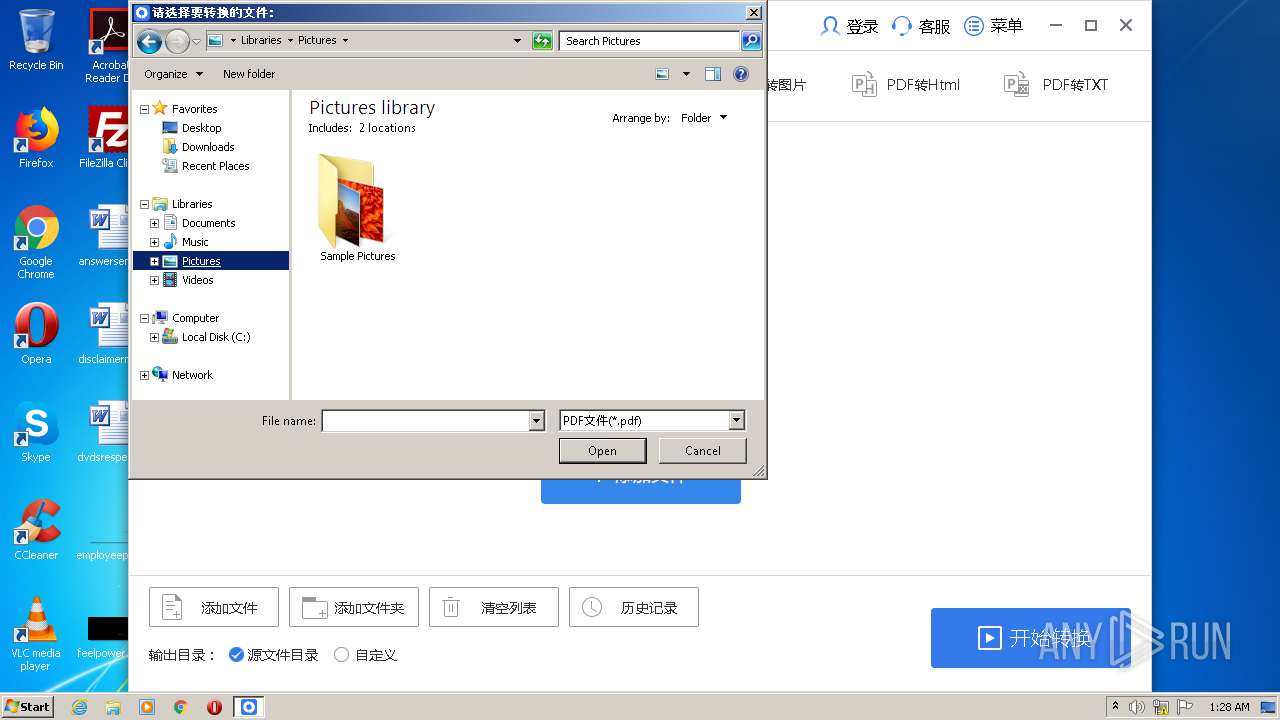
Task: Open the File name history dropdown
Action: (536, 421)
